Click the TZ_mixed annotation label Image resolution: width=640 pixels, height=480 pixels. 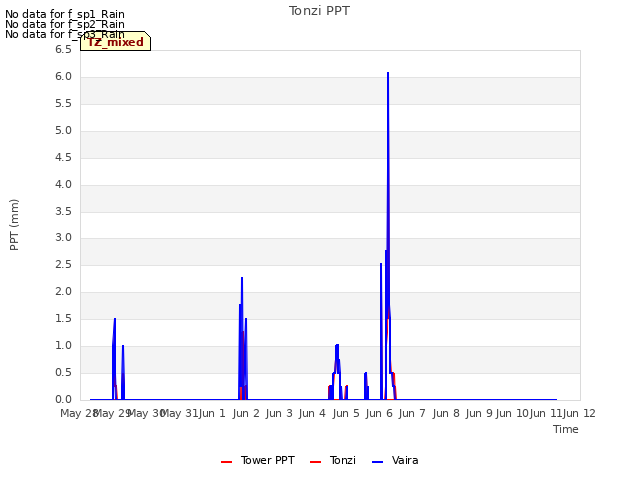[116, 41]
